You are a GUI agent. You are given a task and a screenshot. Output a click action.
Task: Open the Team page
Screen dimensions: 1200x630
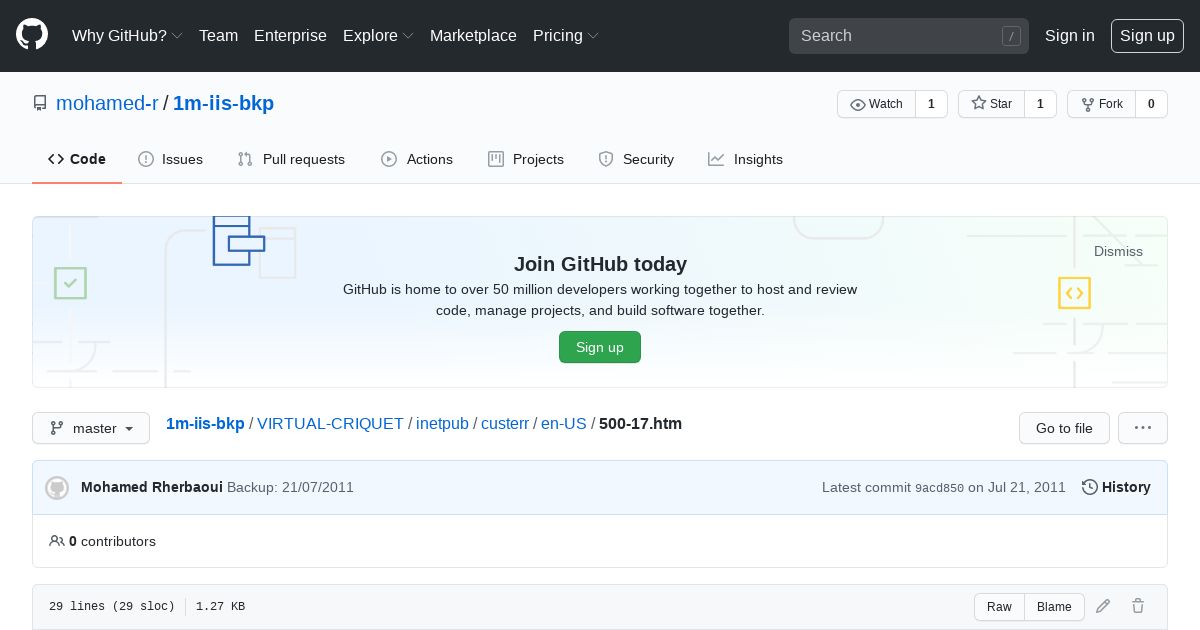pos(218,35)
